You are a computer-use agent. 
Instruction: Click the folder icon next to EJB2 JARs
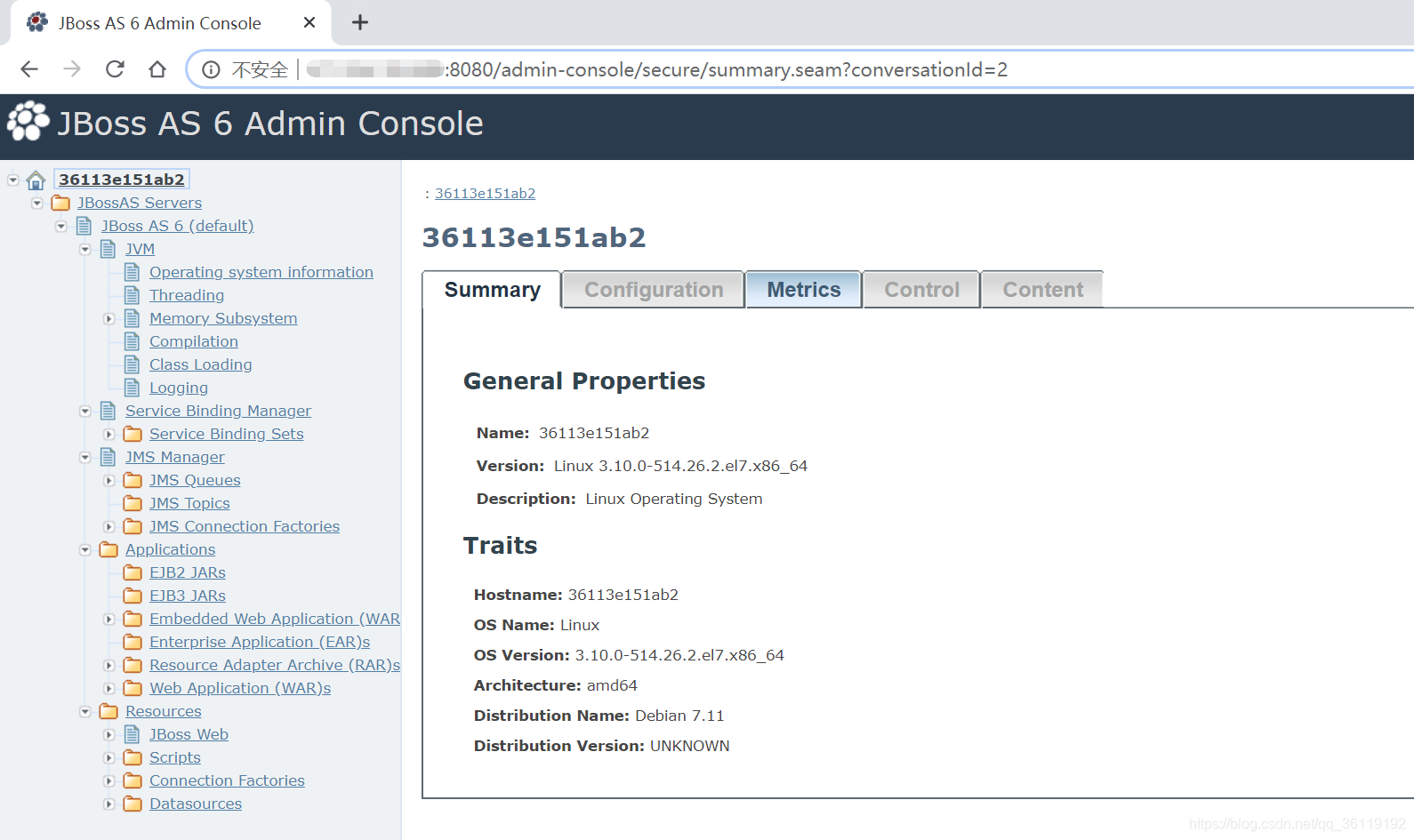(133, 572)
